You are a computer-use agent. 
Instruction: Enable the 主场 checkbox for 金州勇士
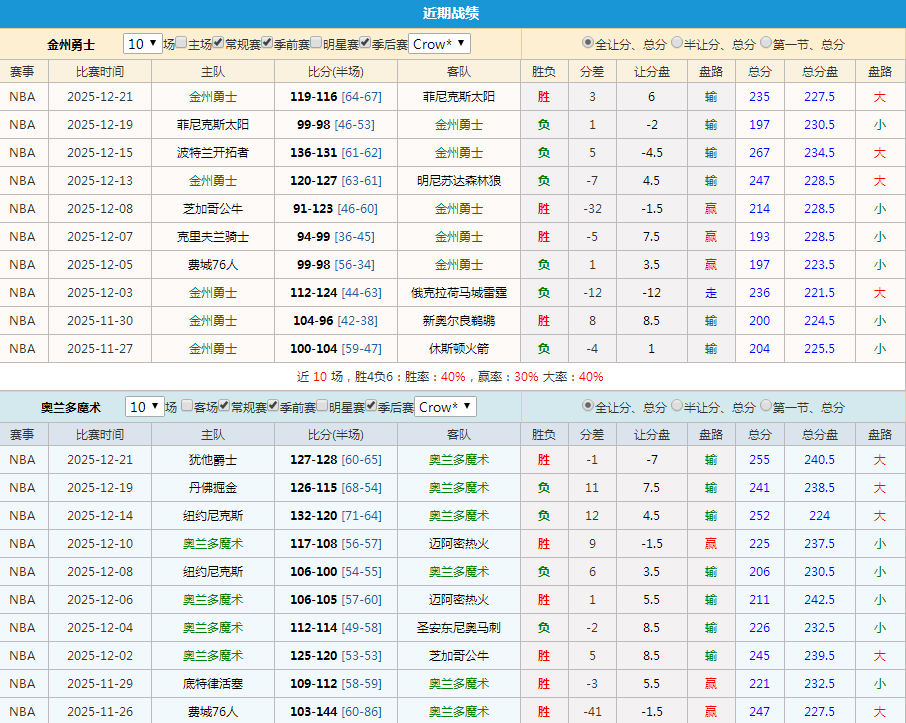[x=182, y=44]
